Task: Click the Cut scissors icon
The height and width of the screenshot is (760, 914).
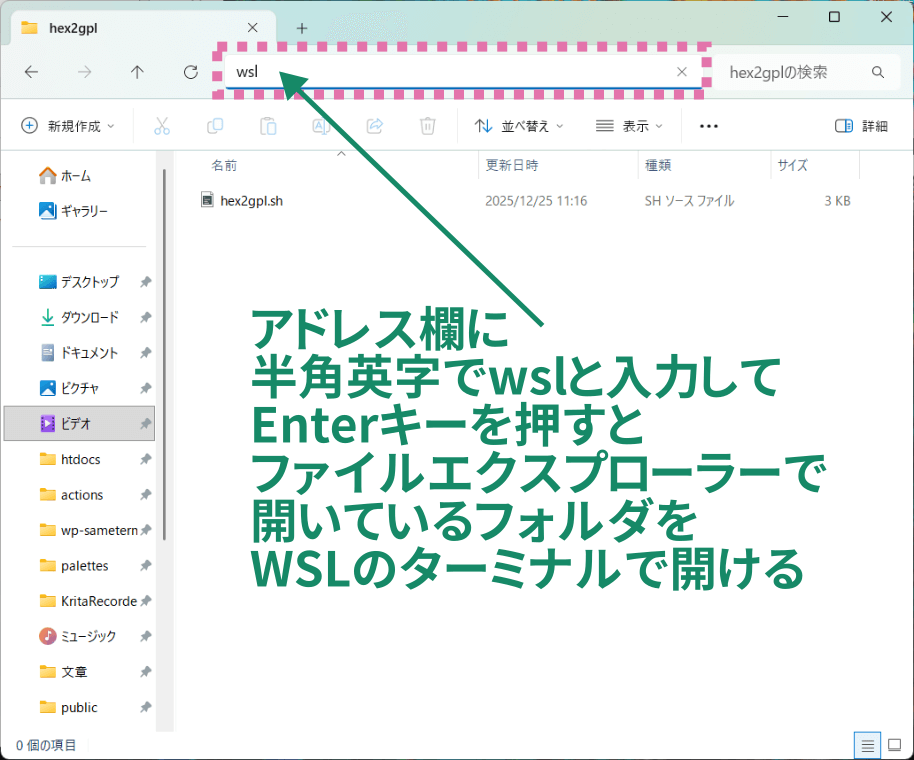Action: point(161,126)
